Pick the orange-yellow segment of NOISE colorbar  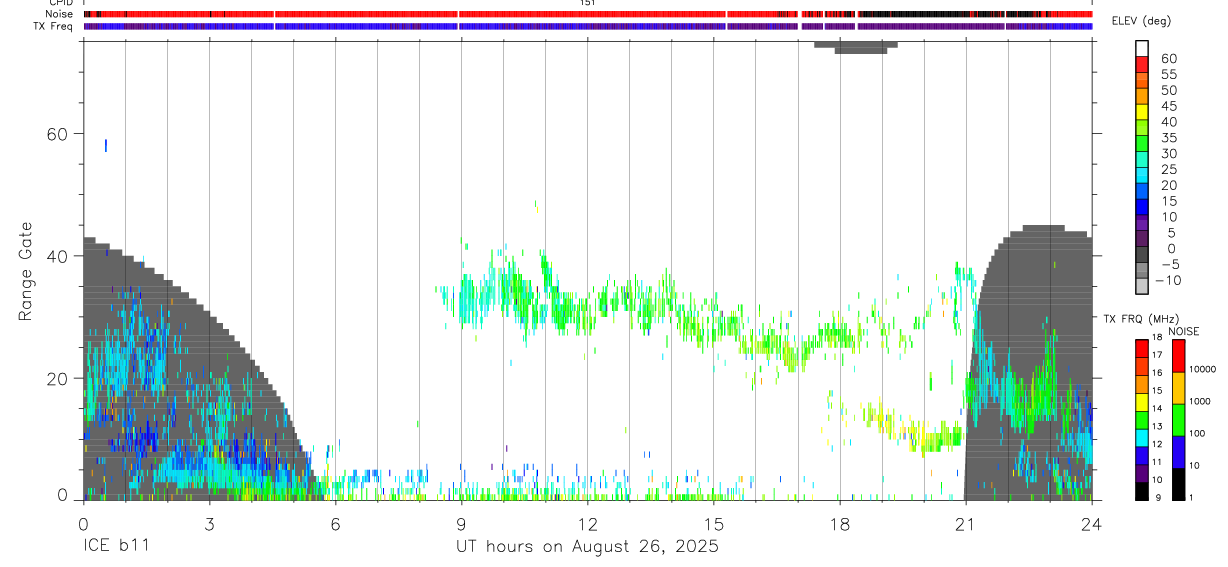pos(1179,388)
